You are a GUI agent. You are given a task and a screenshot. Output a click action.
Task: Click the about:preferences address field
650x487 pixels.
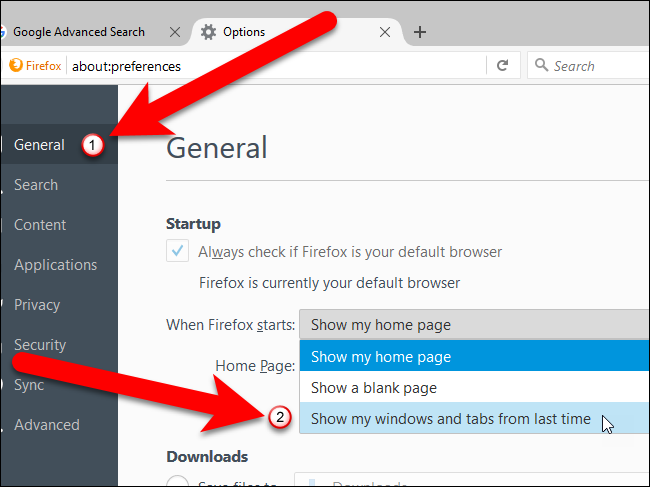[x=276, y=66]
